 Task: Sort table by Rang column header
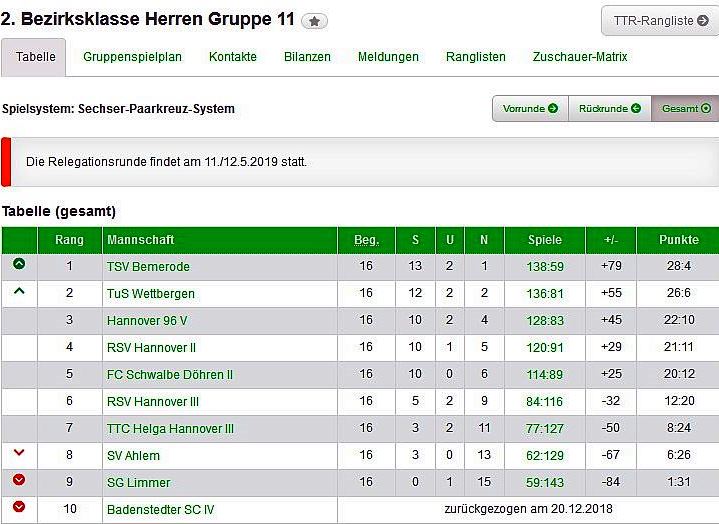point(69,240)
